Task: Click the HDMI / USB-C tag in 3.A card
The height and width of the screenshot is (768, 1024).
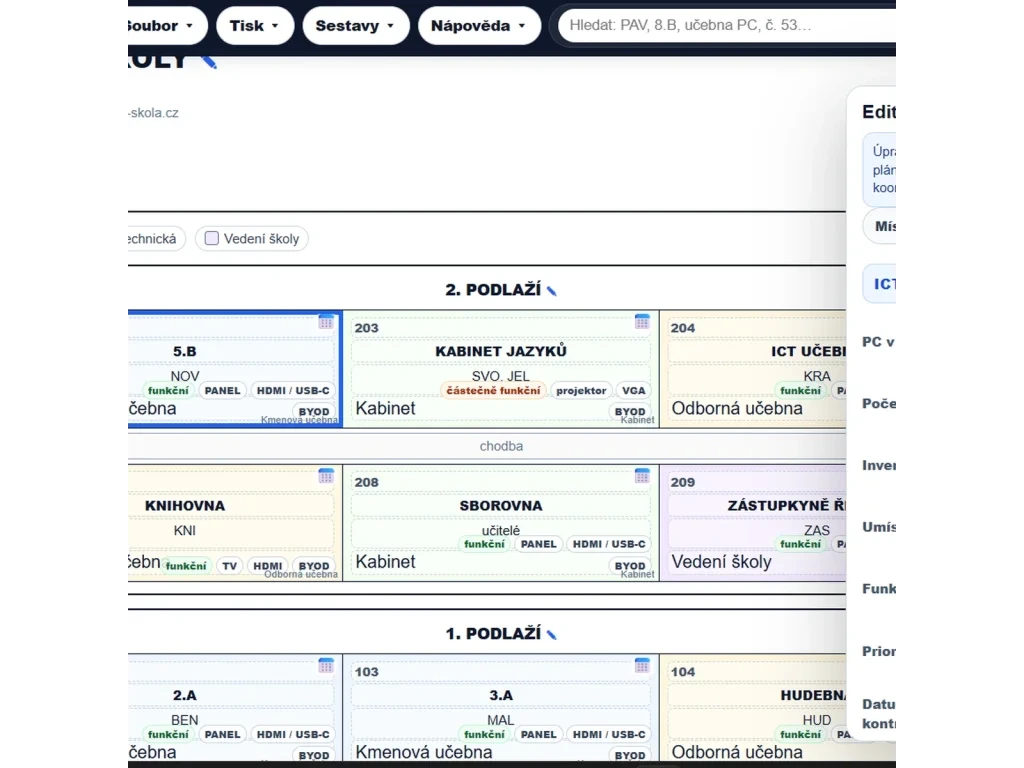Action: click(x=609, y=734)
